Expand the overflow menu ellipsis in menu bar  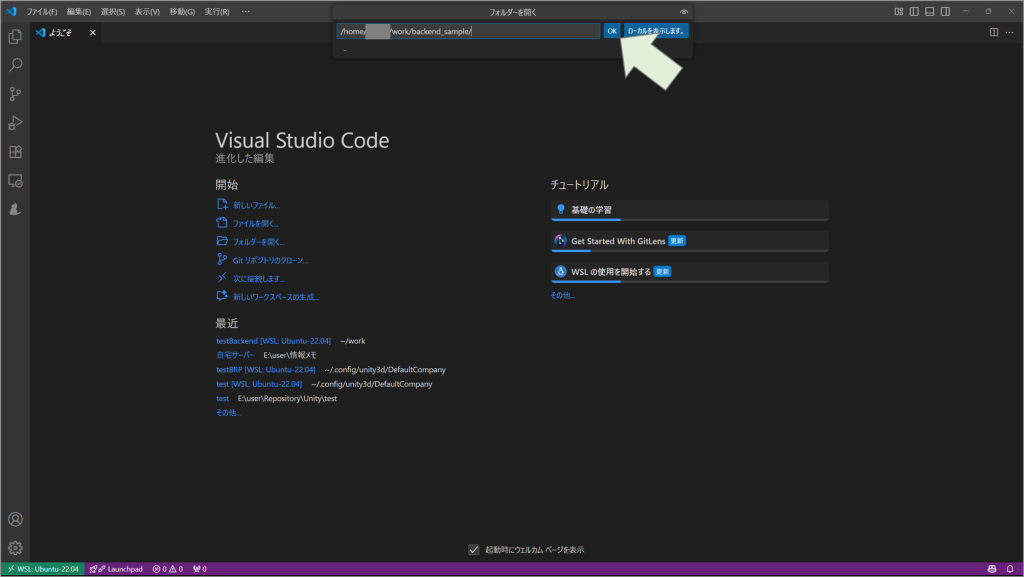pyautogui.click(x=246, y=12)
